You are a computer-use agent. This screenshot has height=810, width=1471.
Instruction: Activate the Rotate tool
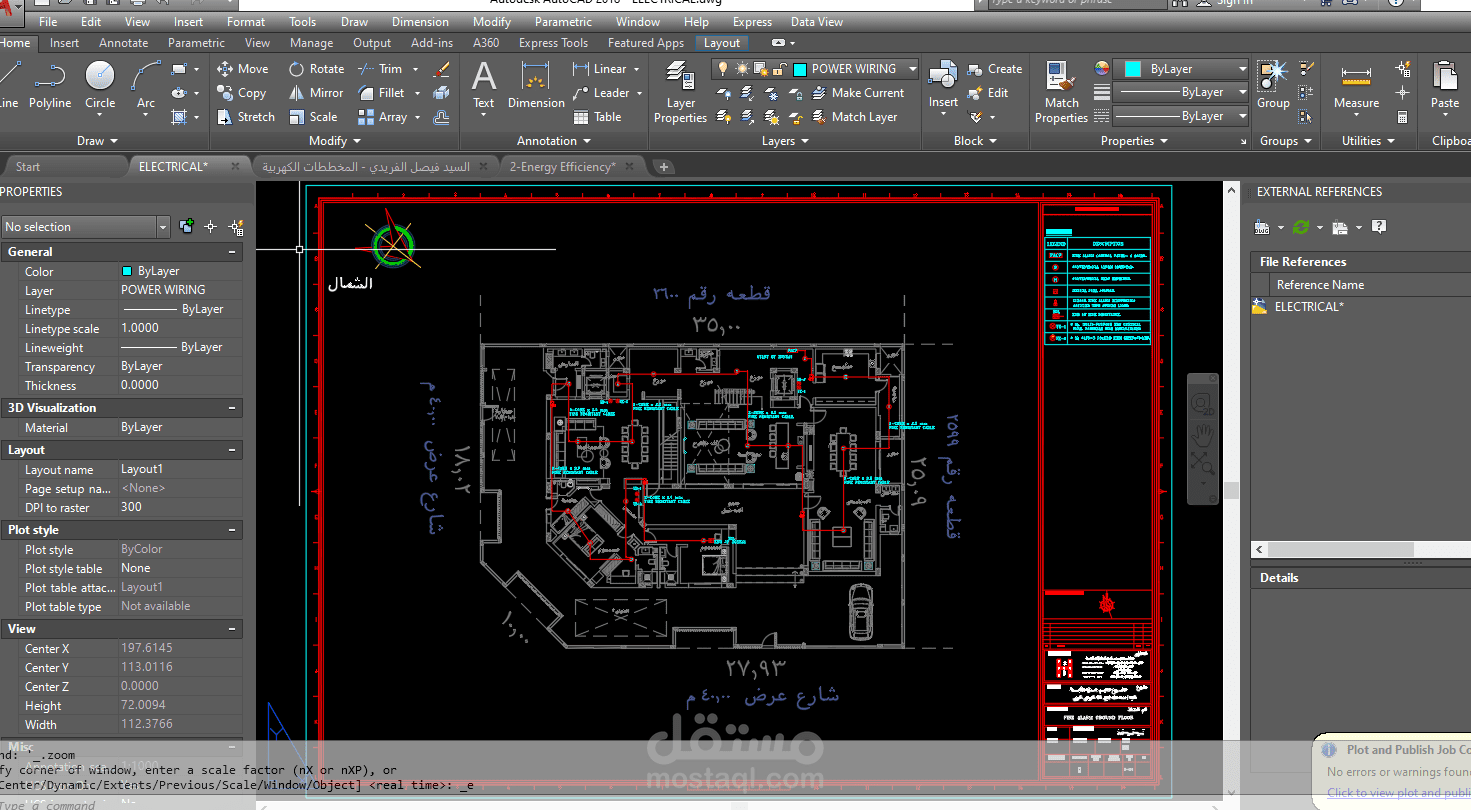pos(316,69)
